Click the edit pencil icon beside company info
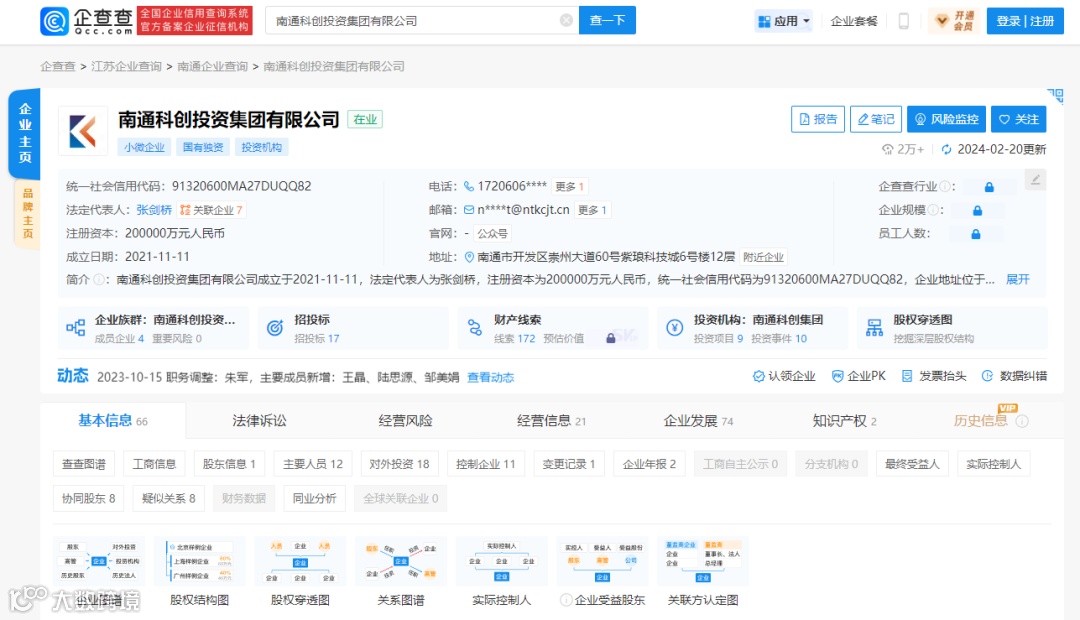This screenshot has height=620, width=1080. [x=1035, y=180]
